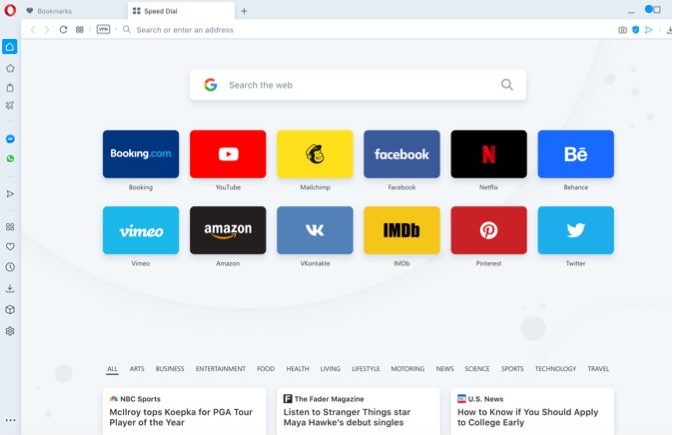
Task: Switch to the Bookmarks tab
Action: click(x=55, y=11)
